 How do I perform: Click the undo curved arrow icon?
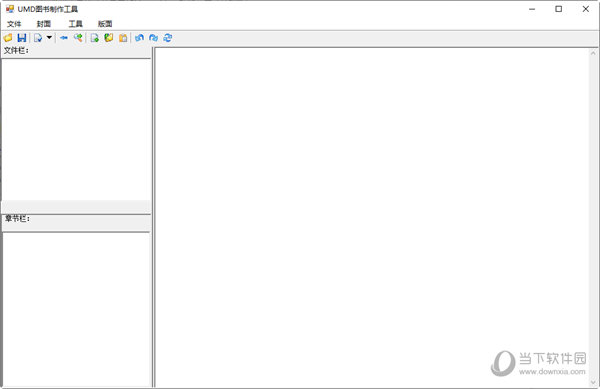[139, 38]
